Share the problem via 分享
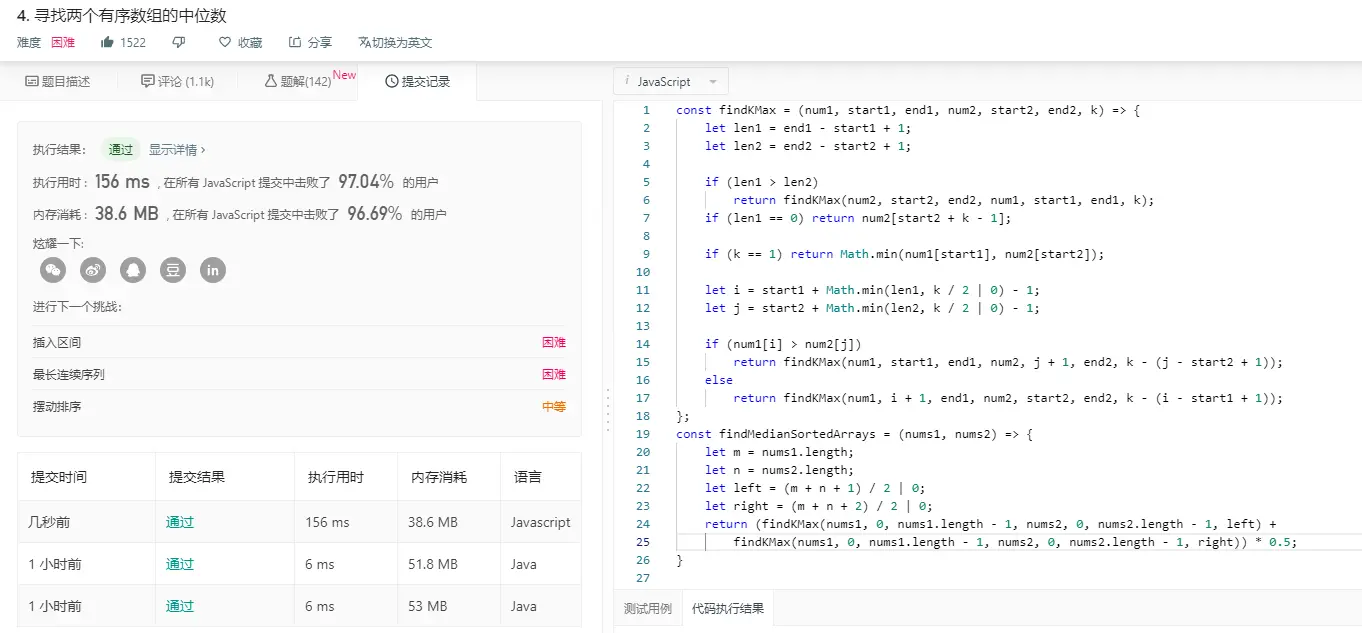Image resolution: width=1362 pixels, height=633 pixels. (x=310, y=42)
